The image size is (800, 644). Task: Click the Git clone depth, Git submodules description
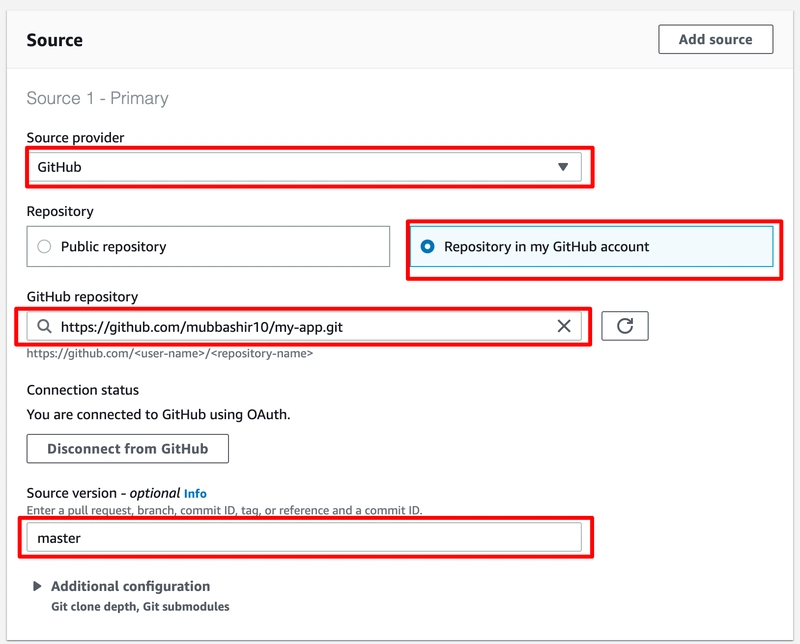[x=140, y=607]
